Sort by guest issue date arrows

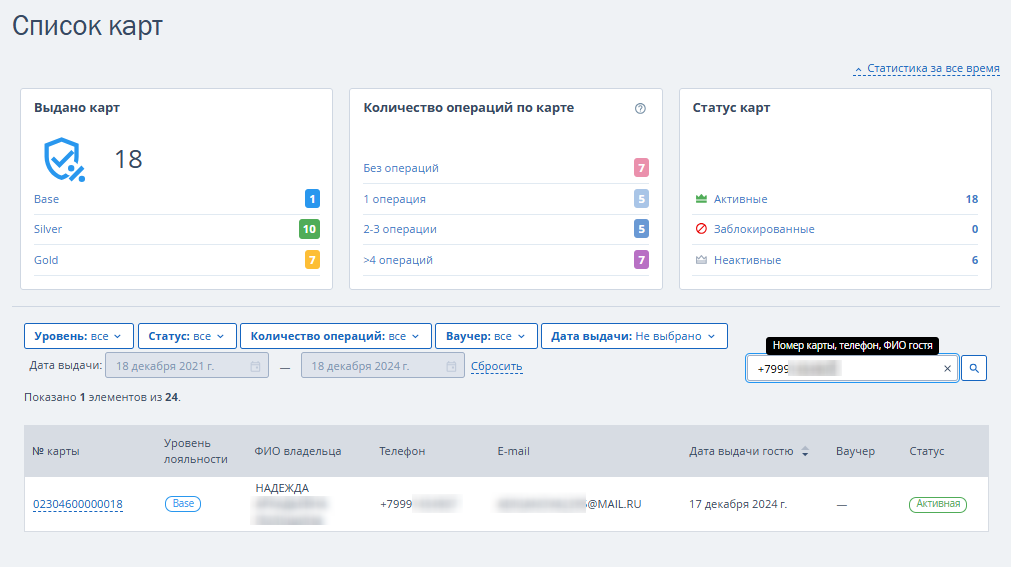click(805, 452)
